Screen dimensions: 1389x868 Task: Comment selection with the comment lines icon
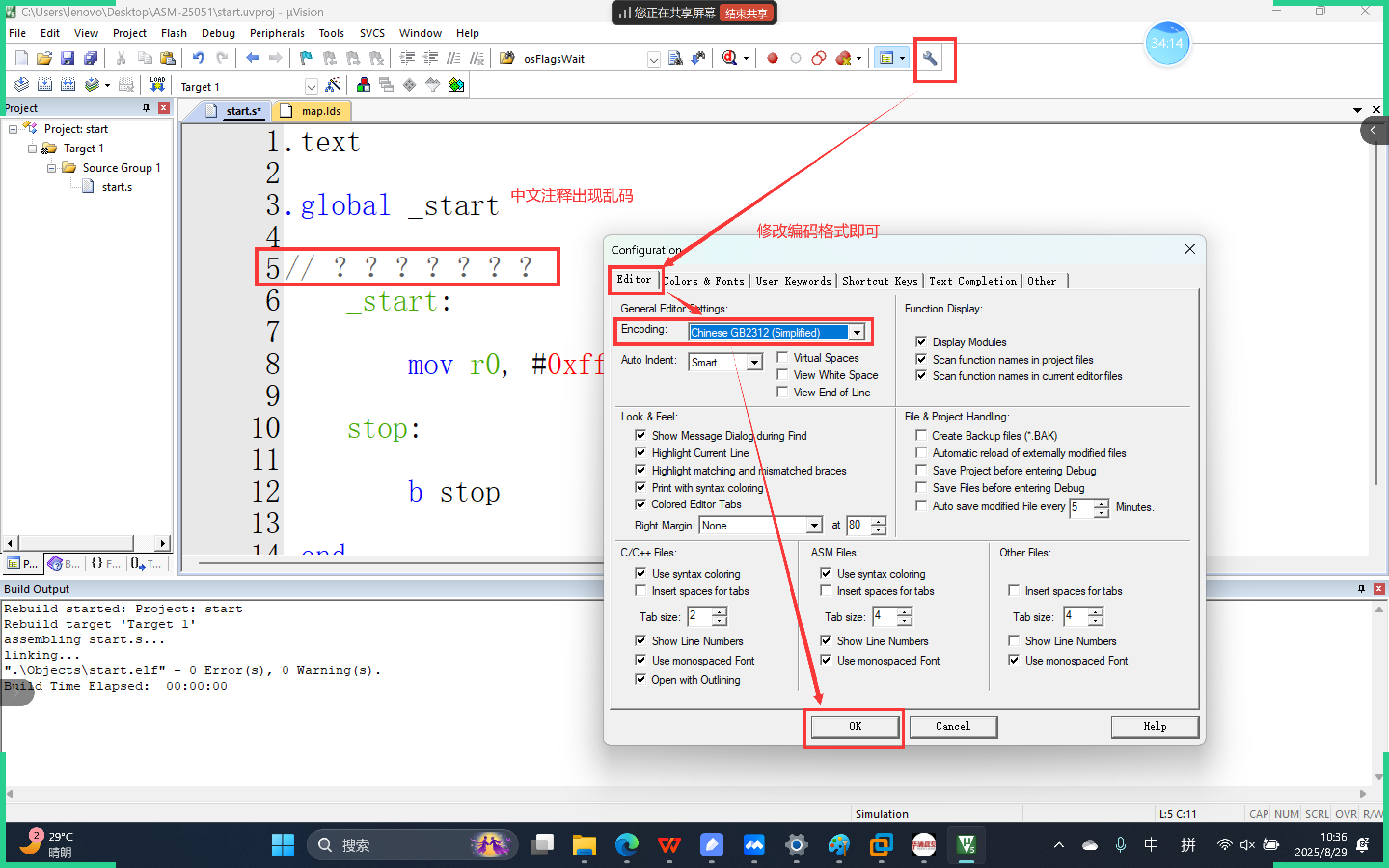tap(453, 58)
